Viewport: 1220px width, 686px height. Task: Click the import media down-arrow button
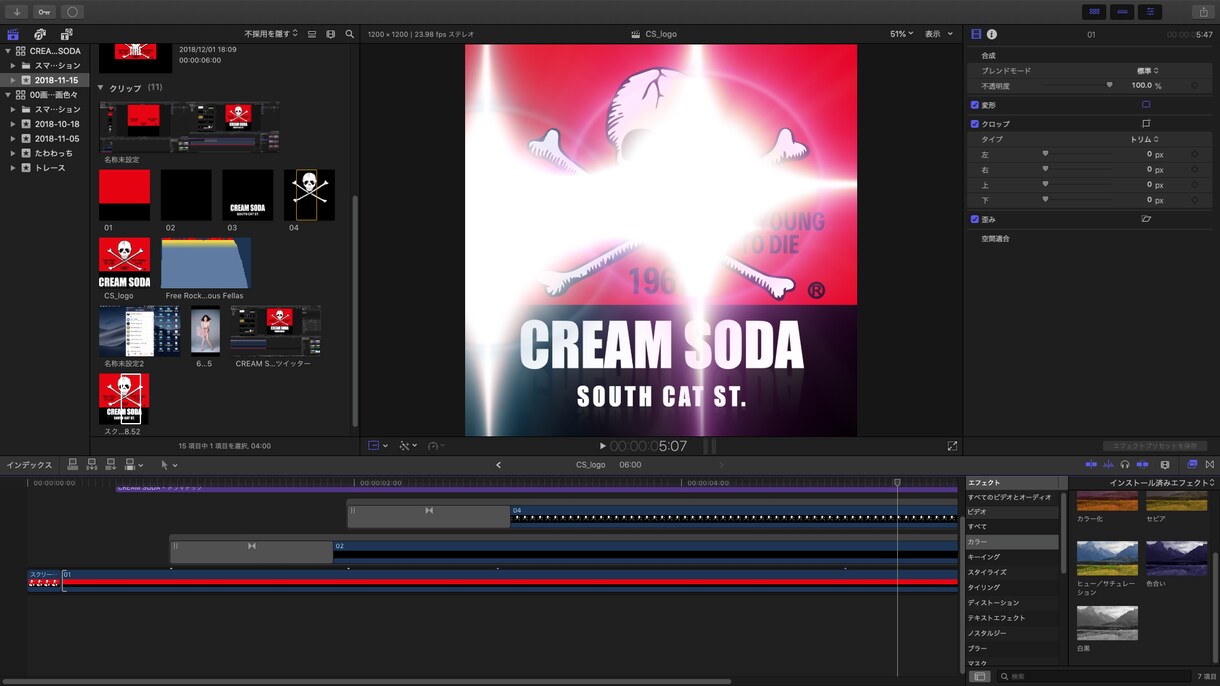click(17, 12)
